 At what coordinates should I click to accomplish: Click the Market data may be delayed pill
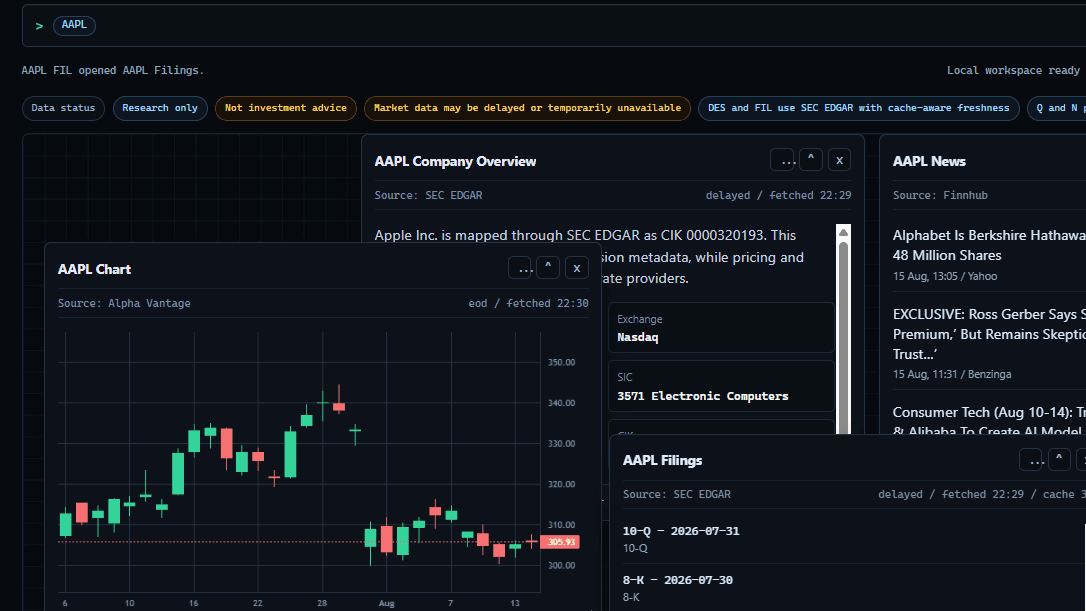527,108
